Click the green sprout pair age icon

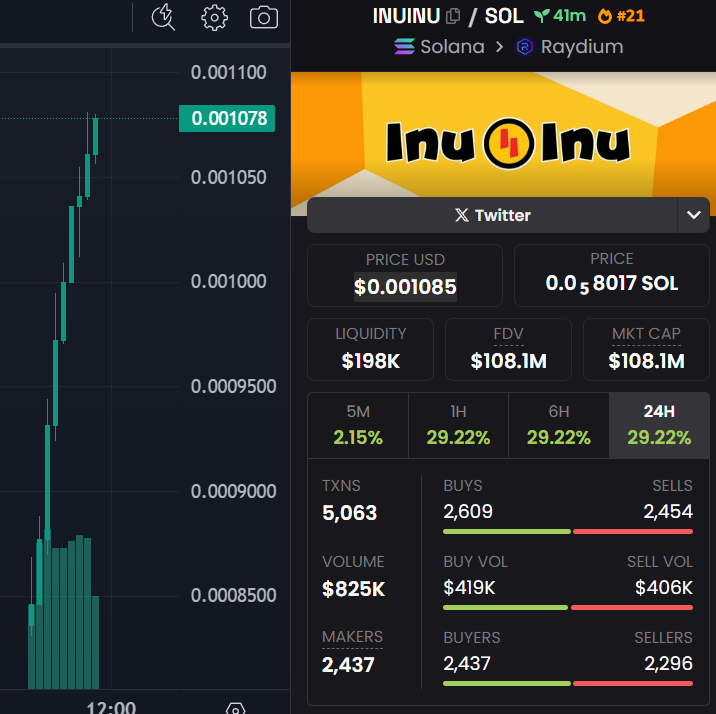pos(542,16)
